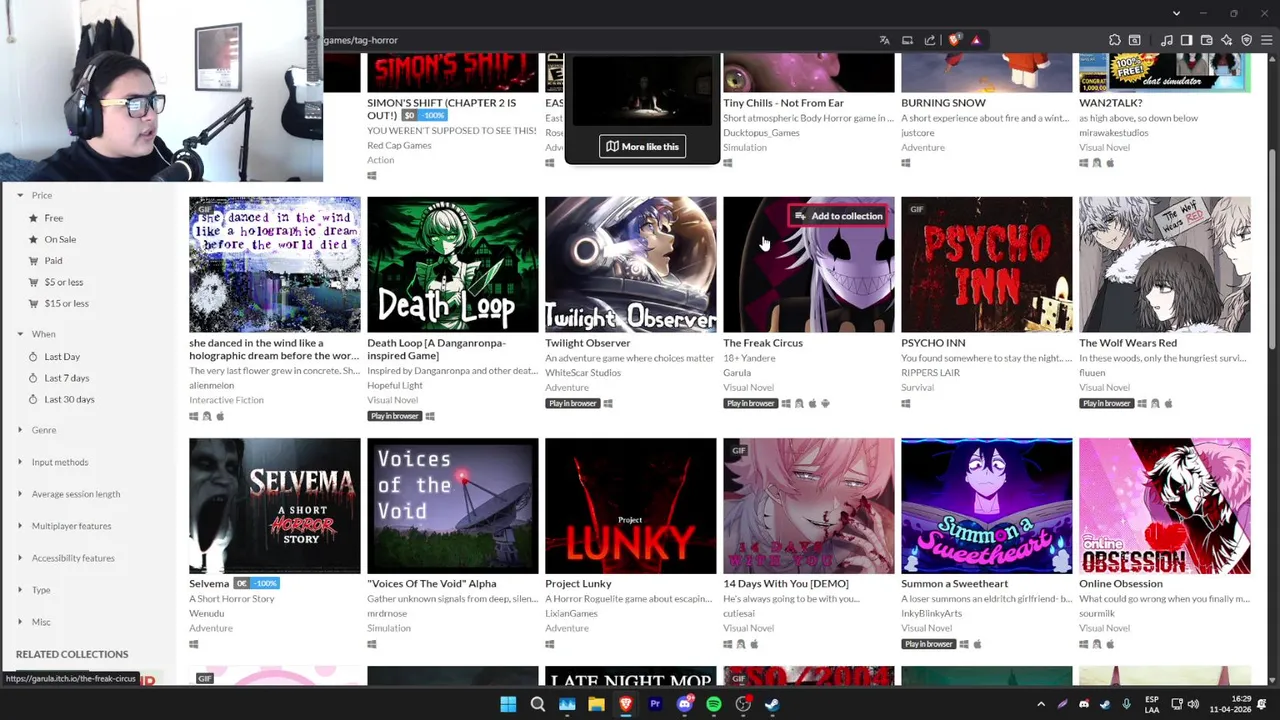1280x720 pixels.
Task: Open the tab search chevron in title bar
Action: (x=1176, y=13)
